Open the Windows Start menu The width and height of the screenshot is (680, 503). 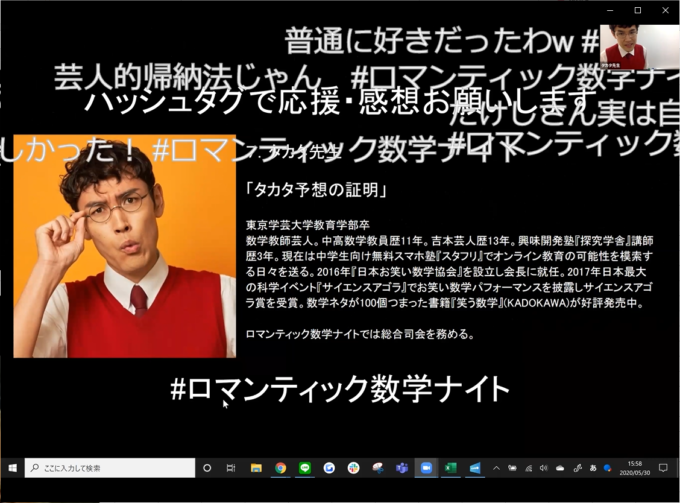pyautogui.click(x=12, y=468)
